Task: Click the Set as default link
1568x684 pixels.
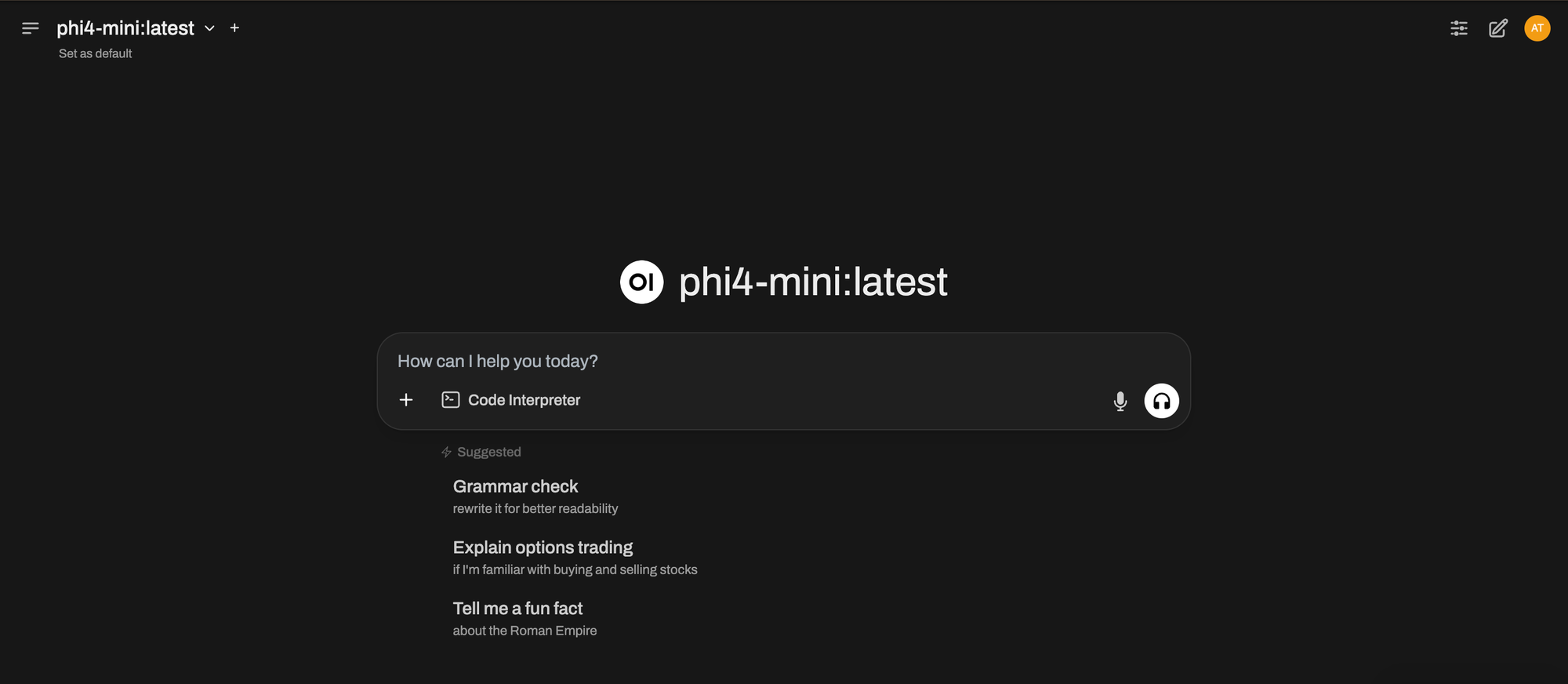Action: (95, 53)
